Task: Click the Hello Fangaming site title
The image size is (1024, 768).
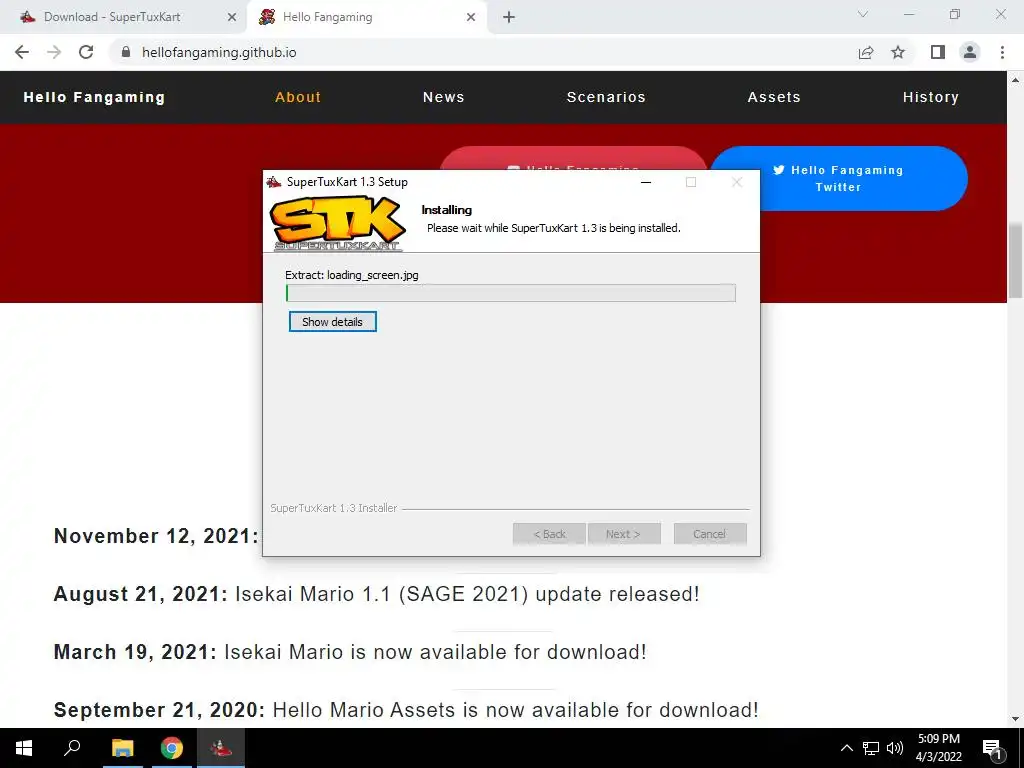Action: coord(94,97)
